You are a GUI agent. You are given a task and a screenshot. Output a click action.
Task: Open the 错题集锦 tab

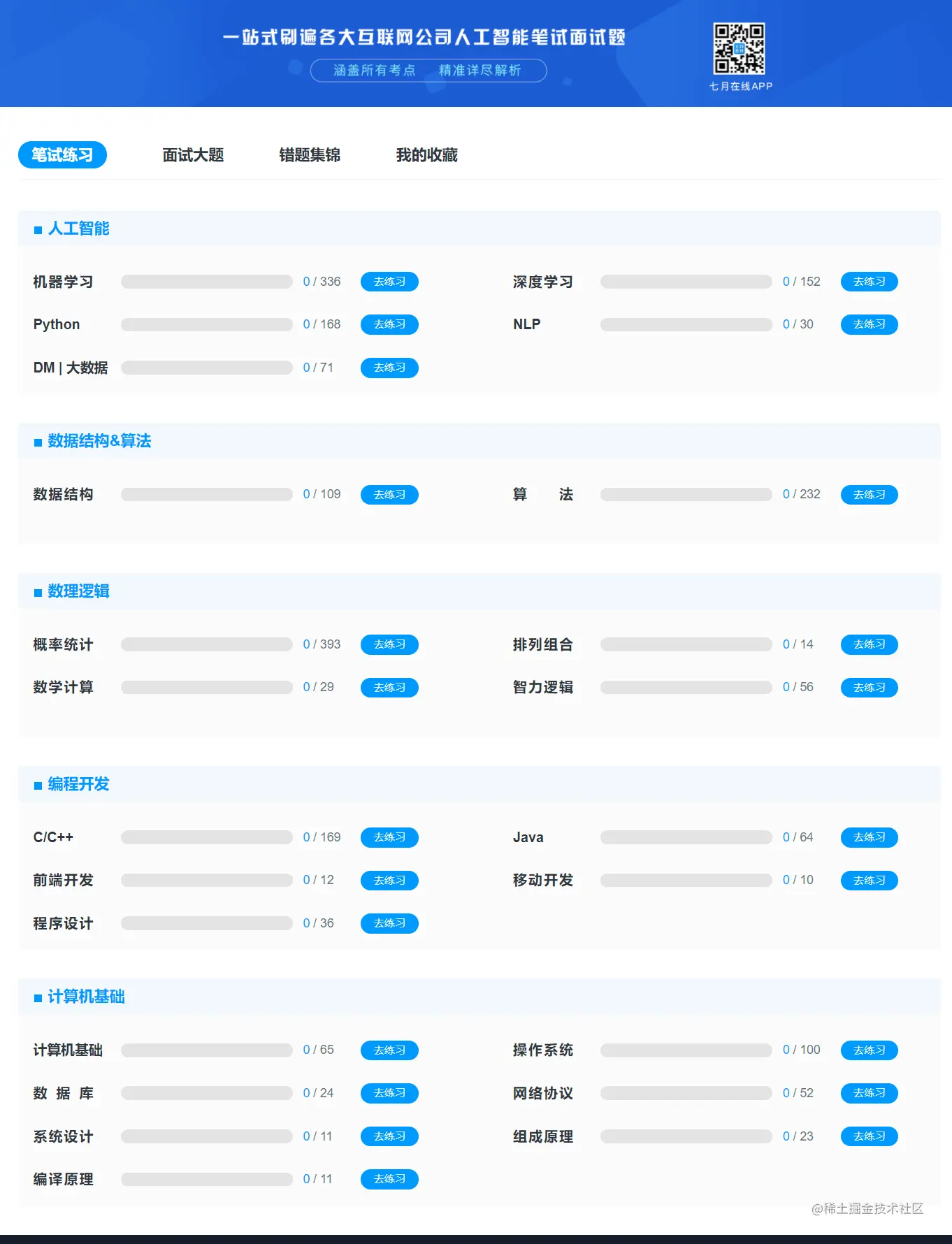click(310, 155)
